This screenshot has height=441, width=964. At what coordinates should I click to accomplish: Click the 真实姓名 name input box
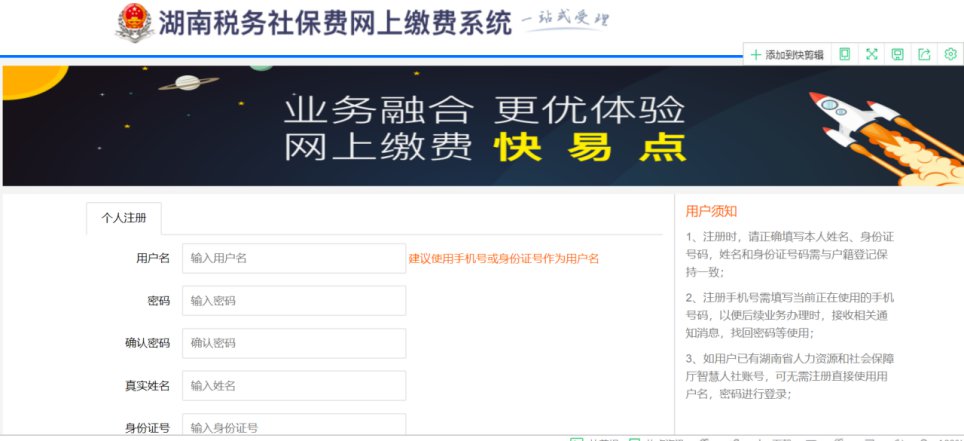click(x=294, y=386)
